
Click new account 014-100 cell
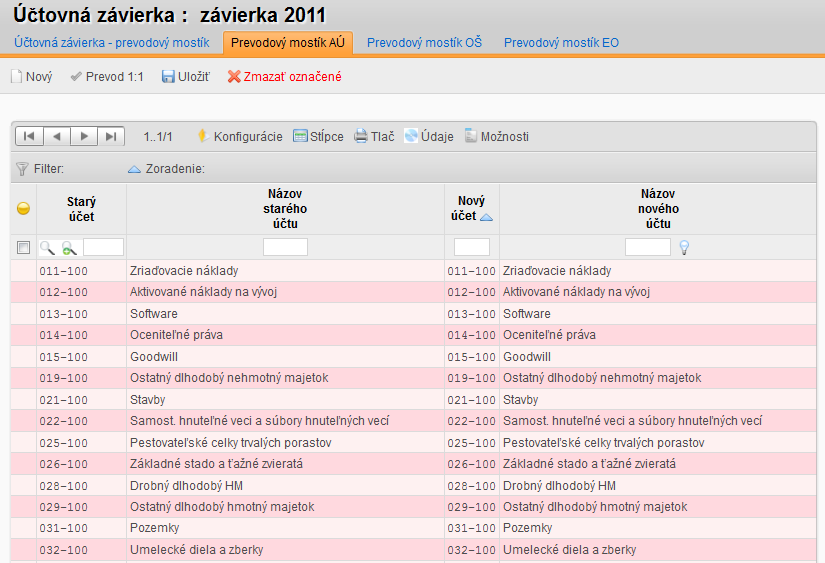click(471, 335)
